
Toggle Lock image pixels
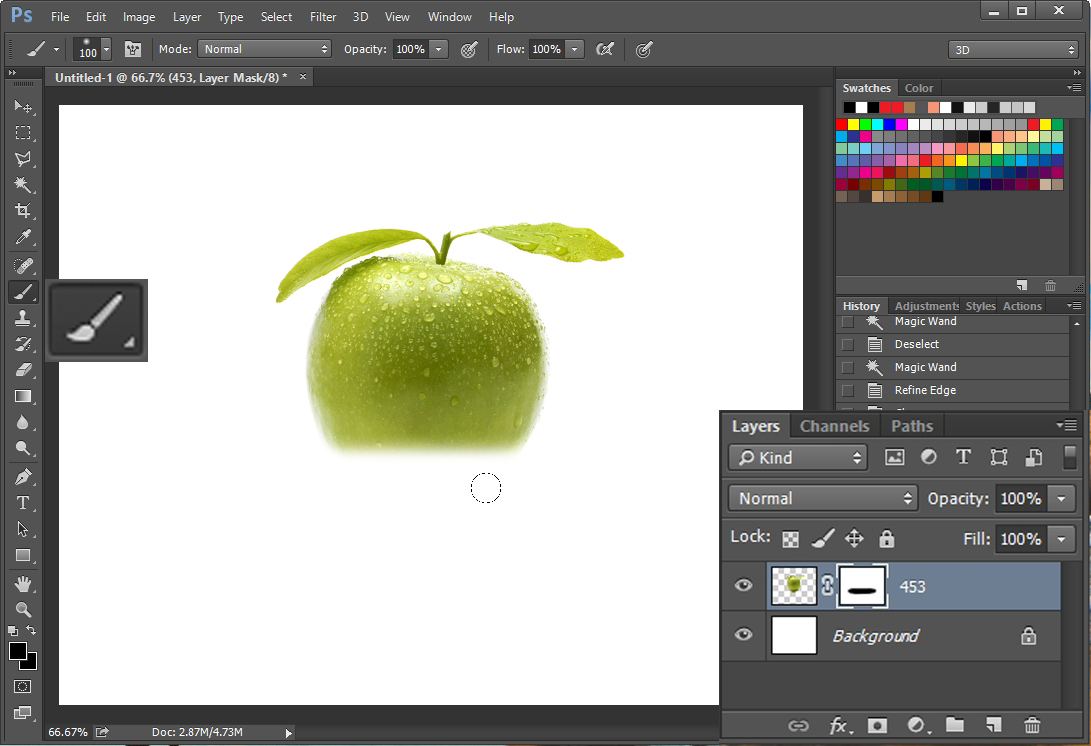pos(822,538)
